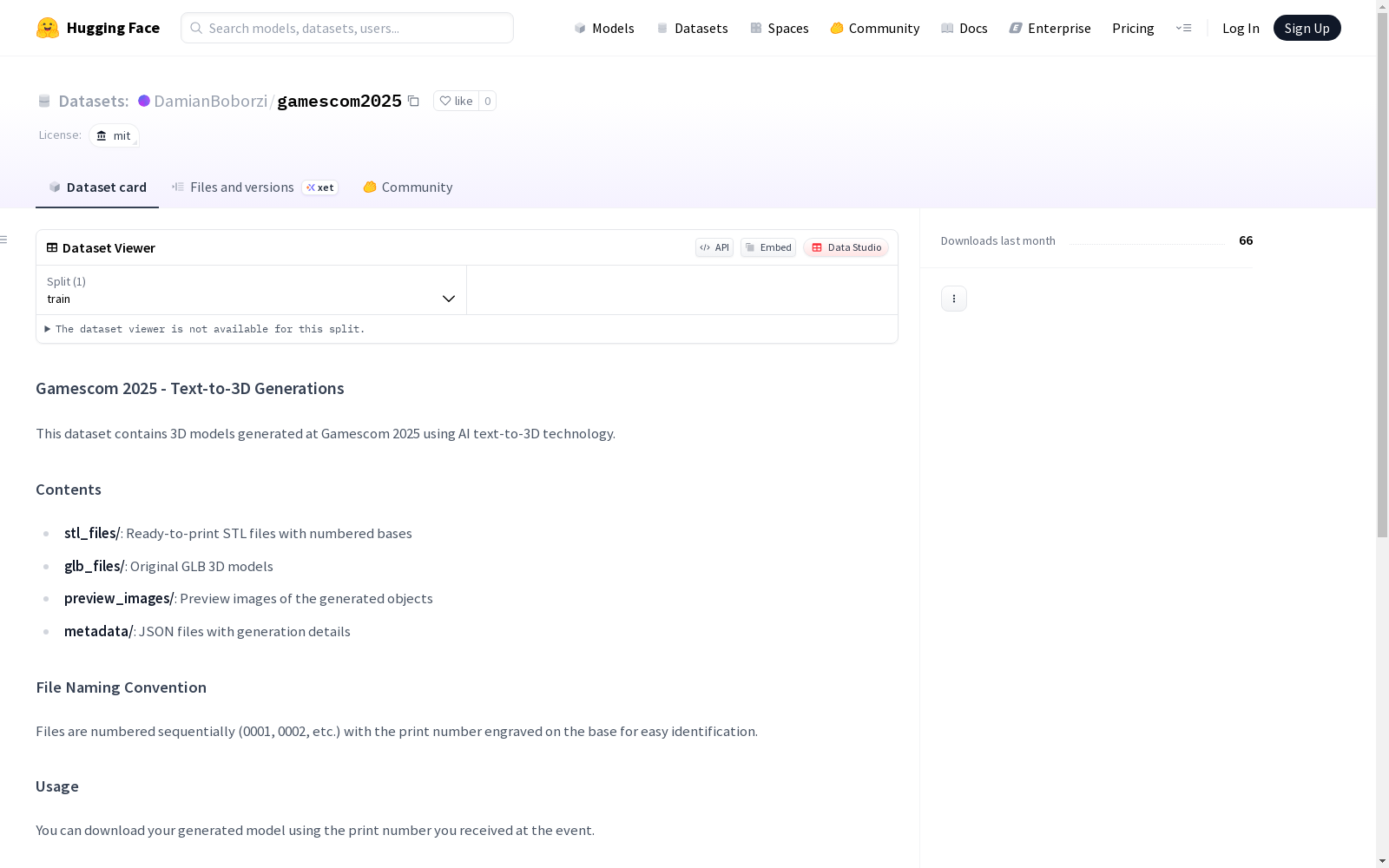Click the gamescom2025 dataset name
This screenshot has height=868, width=1389.
(x=339, y=101)
